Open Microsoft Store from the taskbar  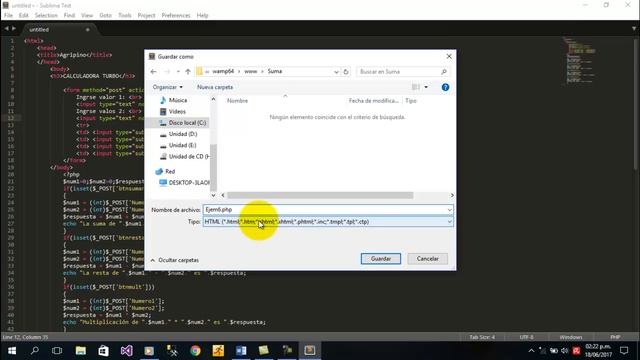tap(103, 351)
